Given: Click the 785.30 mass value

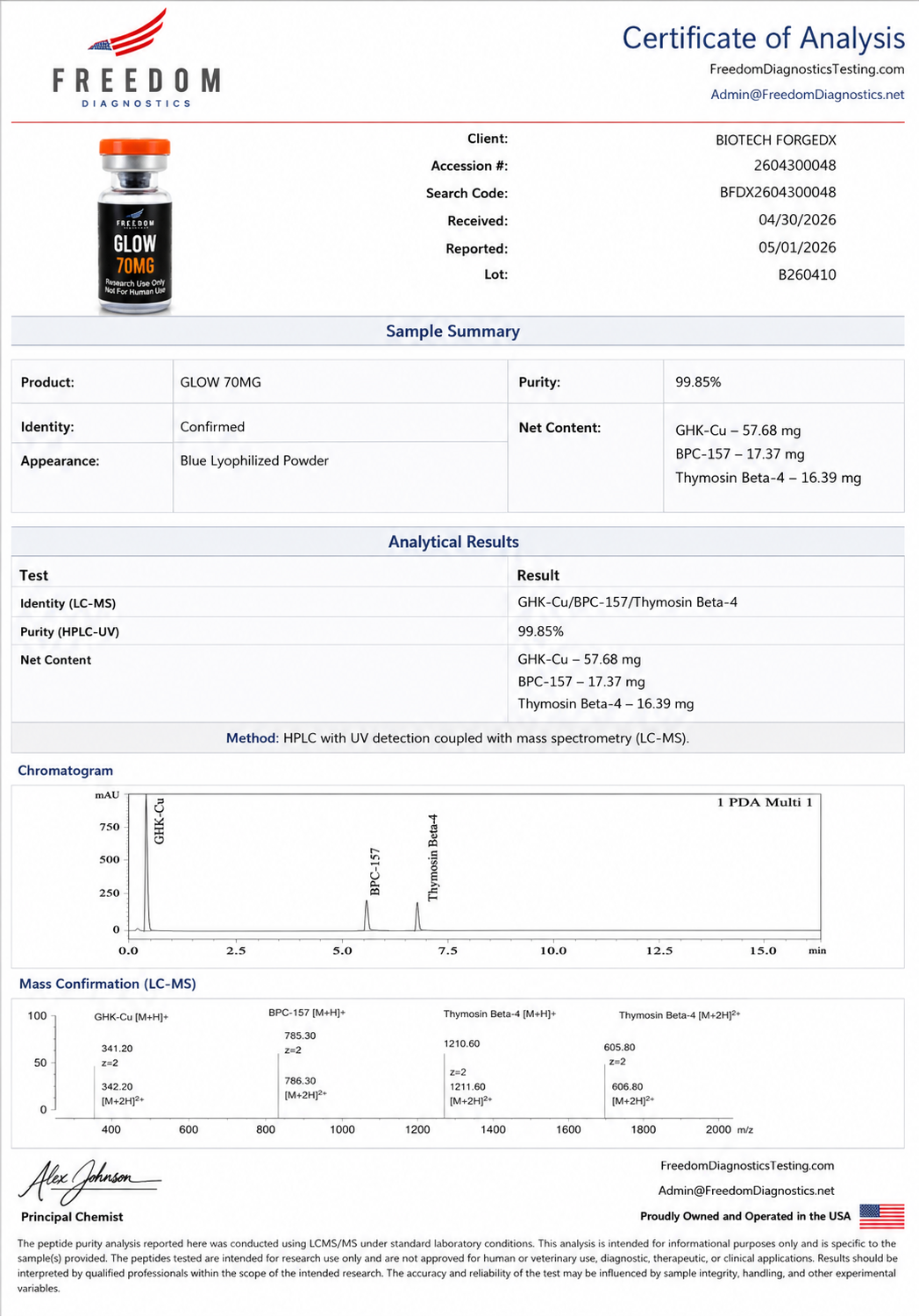Looking at the screenshot, I should 300,1035.
